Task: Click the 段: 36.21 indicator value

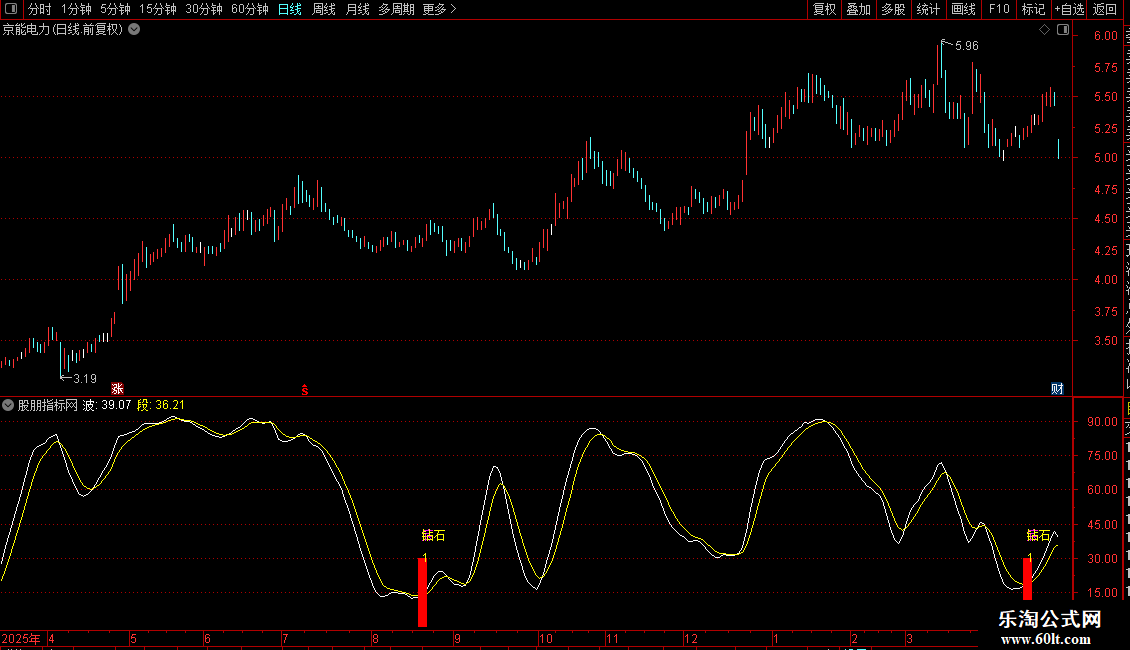Action: (x=161, y=405)
